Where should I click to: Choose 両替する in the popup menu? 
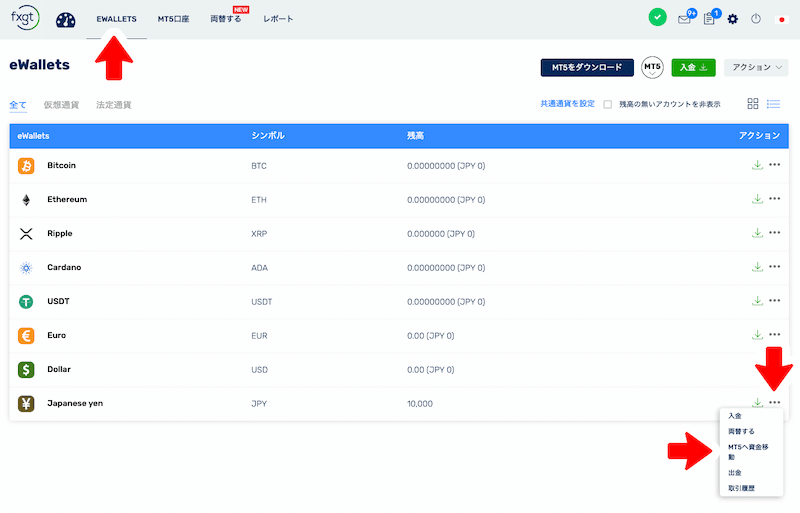741,431
